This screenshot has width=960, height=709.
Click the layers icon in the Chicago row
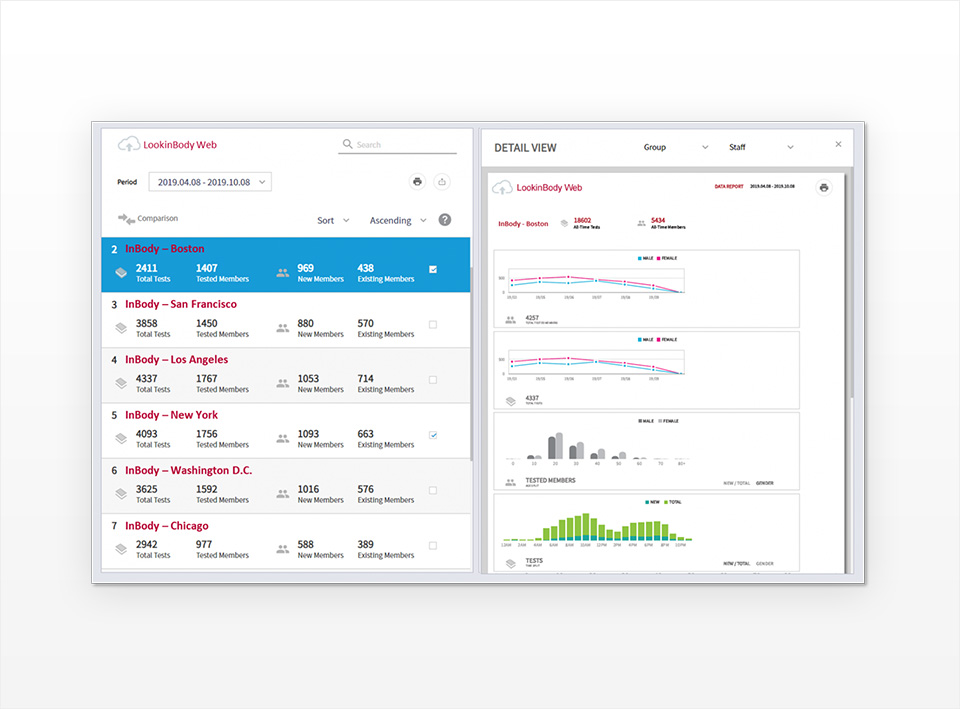pyautogui.click(x=121, y=549)
